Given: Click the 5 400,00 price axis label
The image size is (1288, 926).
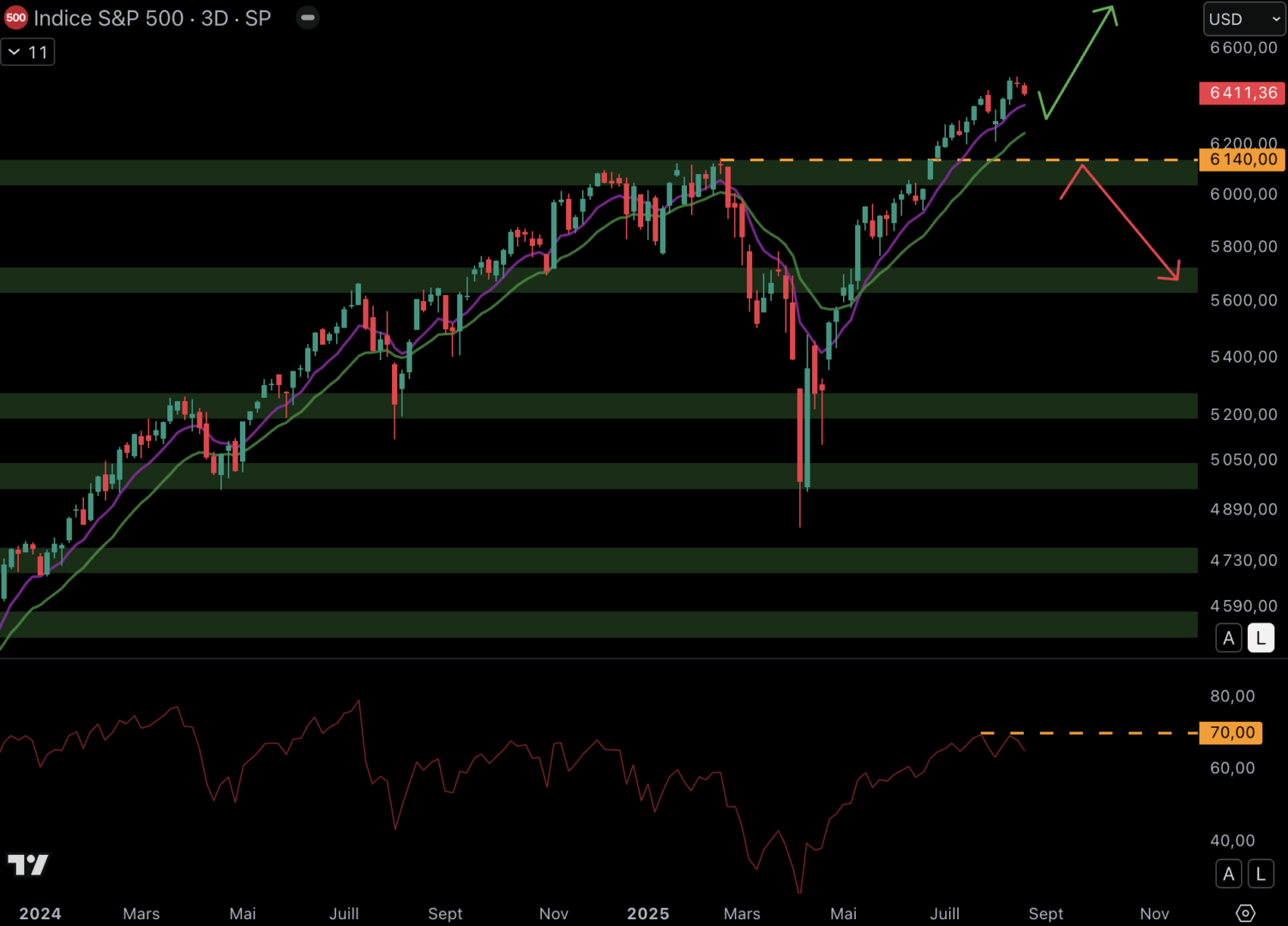Looking at the screenshot, I should click(x=1243, y=357).
